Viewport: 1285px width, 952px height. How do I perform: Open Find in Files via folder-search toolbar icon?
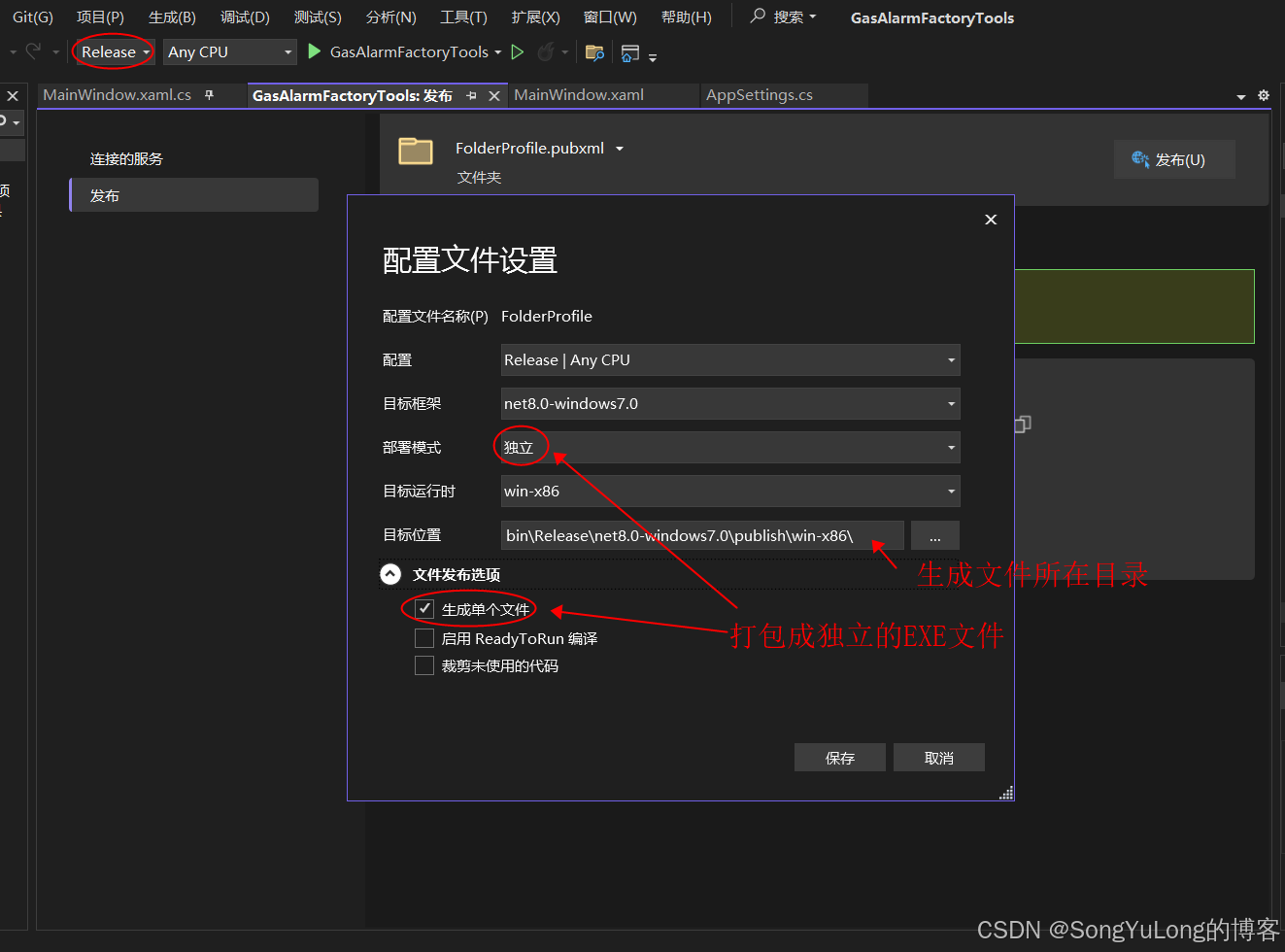pyautogui.click(x=594, y=51)
